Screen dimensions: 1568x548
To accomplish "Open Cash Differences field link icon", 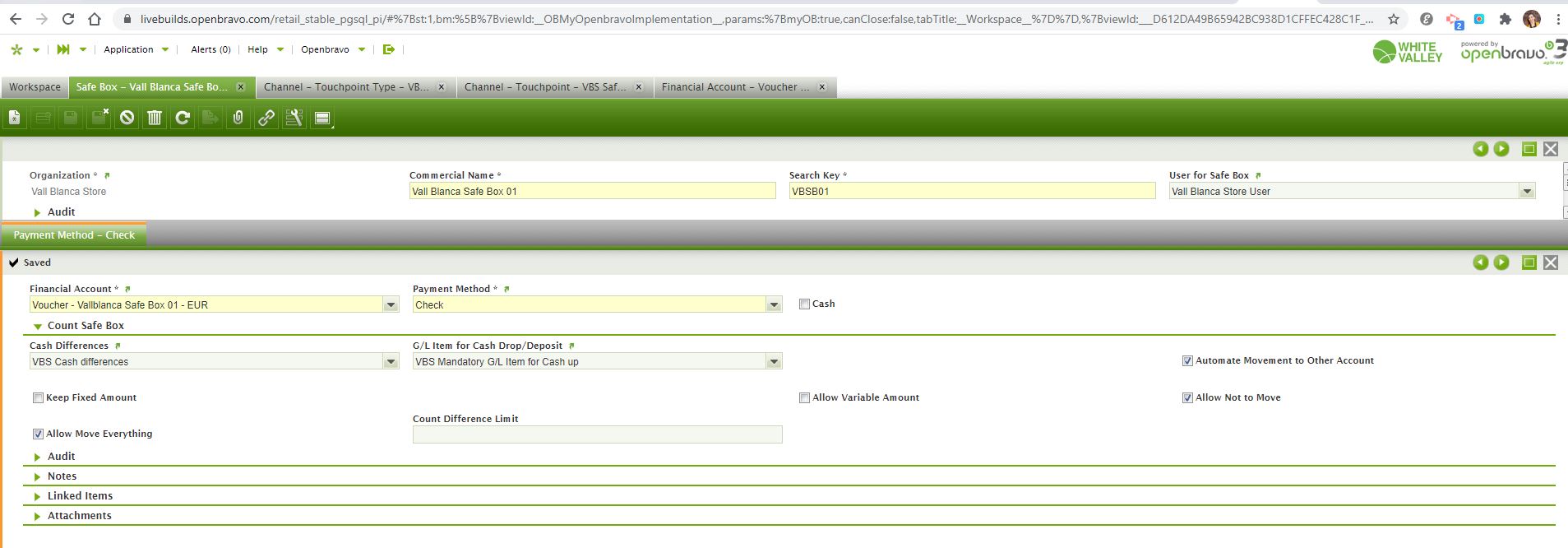I will click(118, 346).
